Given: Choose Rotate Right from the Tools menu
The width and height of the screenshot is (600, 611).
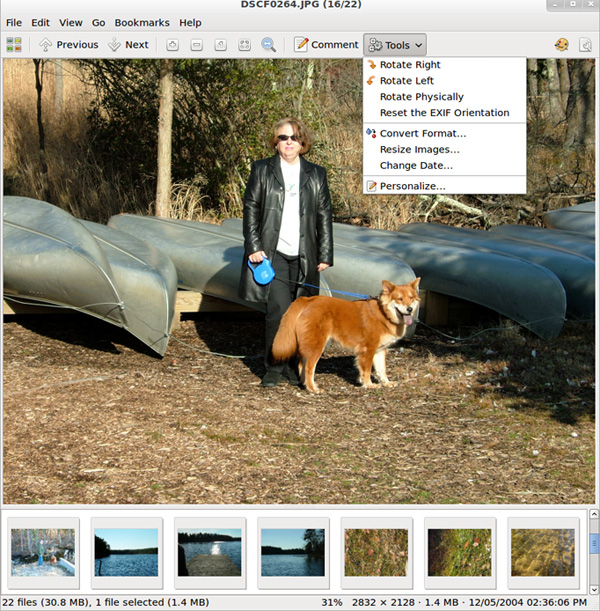Looking at the screenshot, I should [x=445, y=65].
